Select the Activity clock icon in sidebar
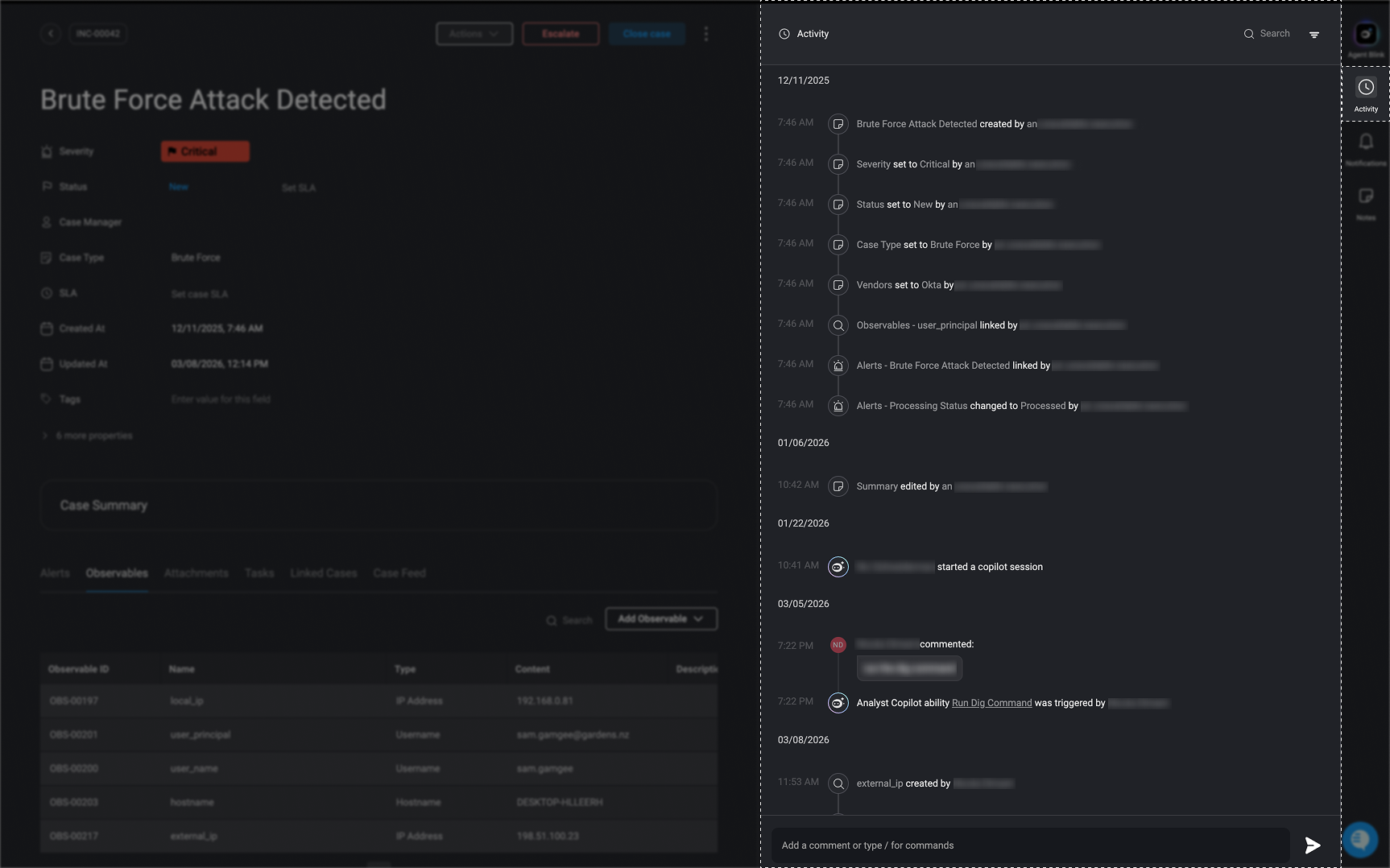This screenshot has width=1390, height=868. pyautogui.click(x=1366, y=87)
